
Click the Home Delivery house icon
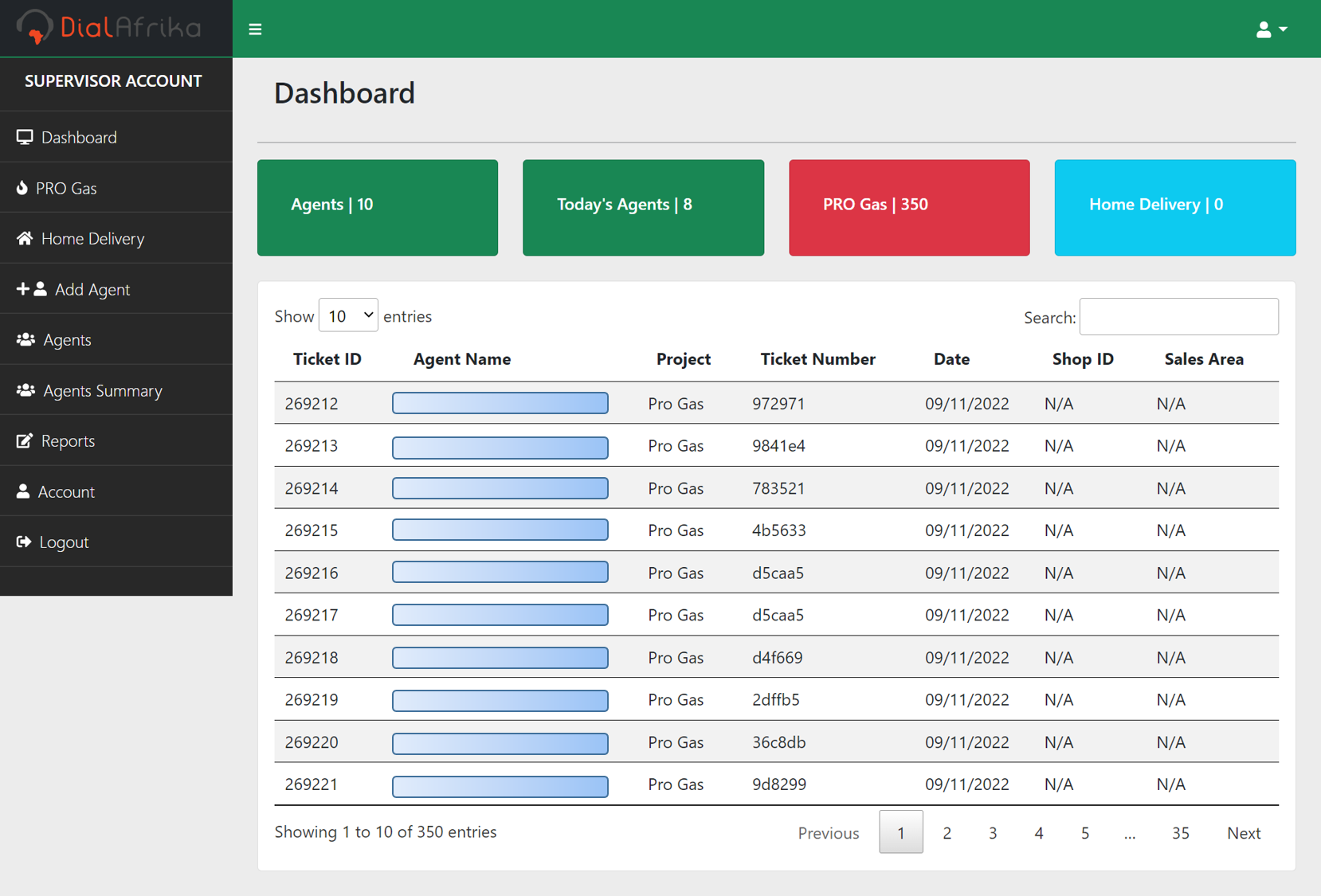point(25,238)
